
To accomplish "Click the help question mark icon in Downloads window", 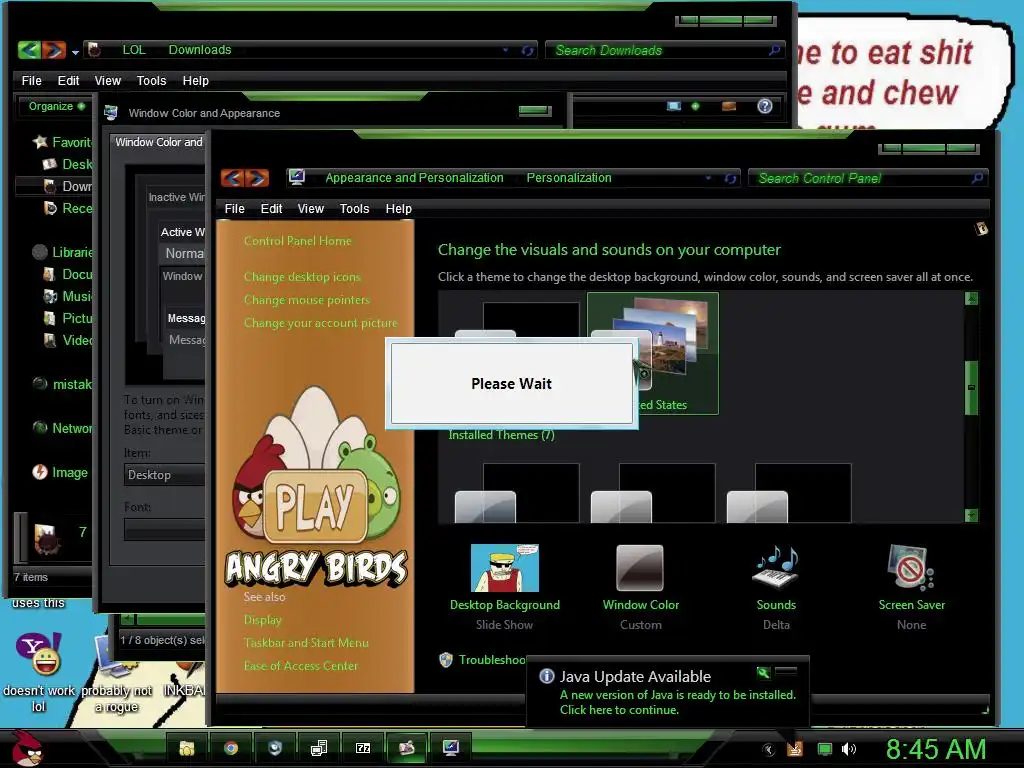I will 765,106.
